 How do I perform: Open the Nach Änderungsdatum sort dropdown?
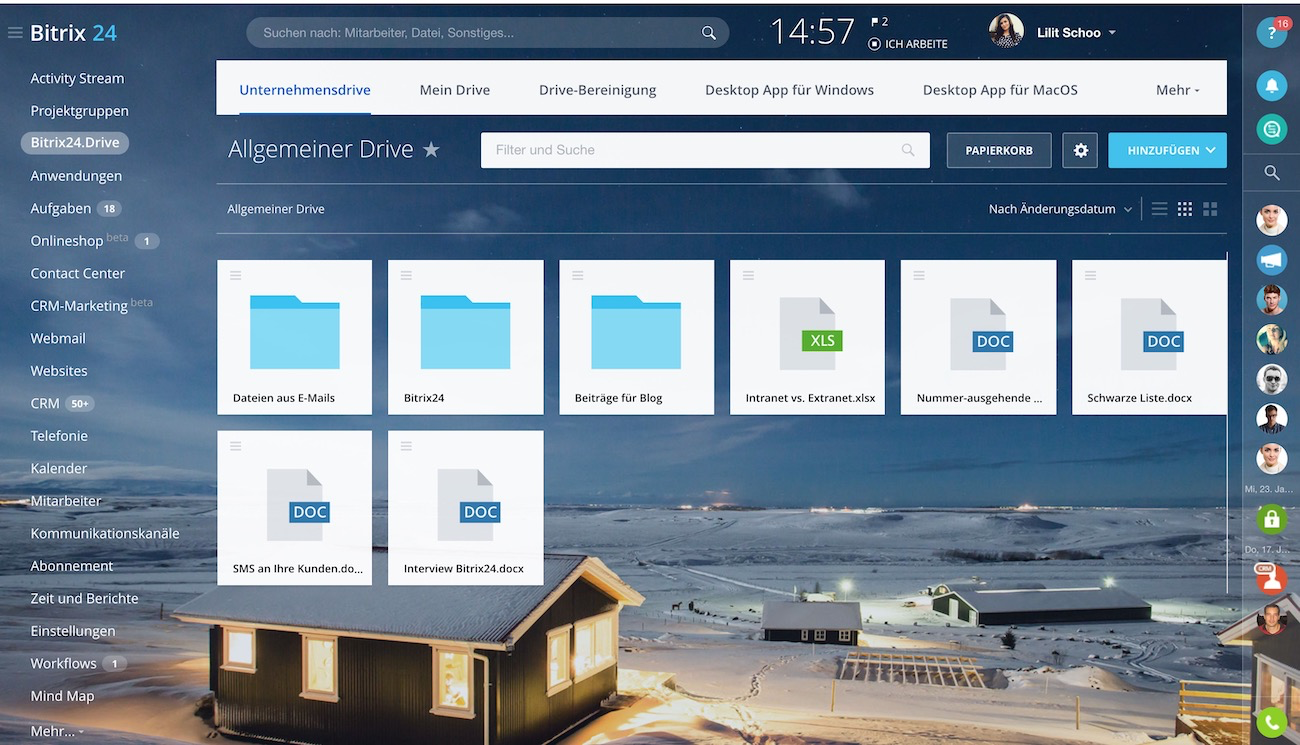click(1060, 209)
